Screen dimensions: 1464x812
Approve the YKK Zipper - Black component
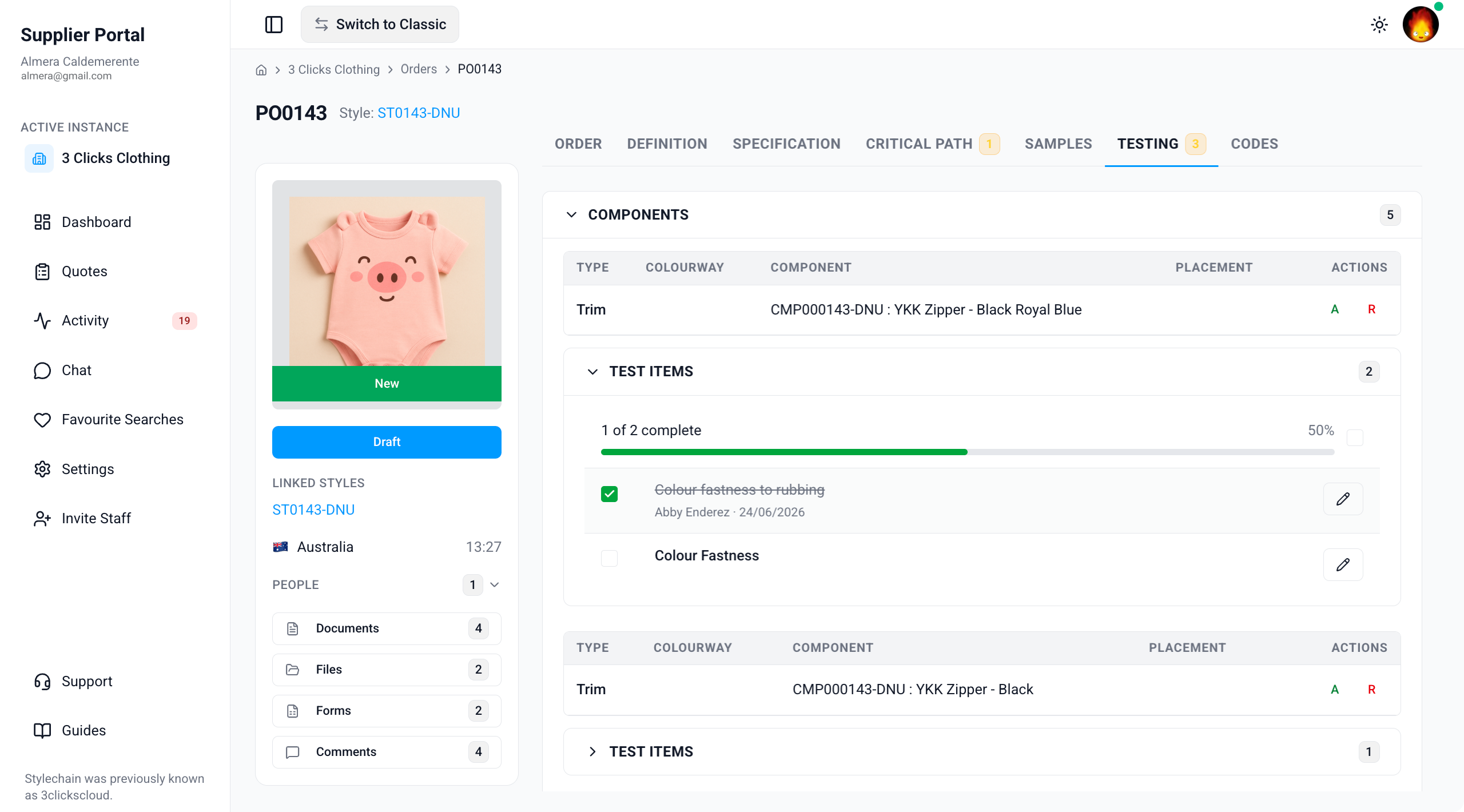point(1335,690)
